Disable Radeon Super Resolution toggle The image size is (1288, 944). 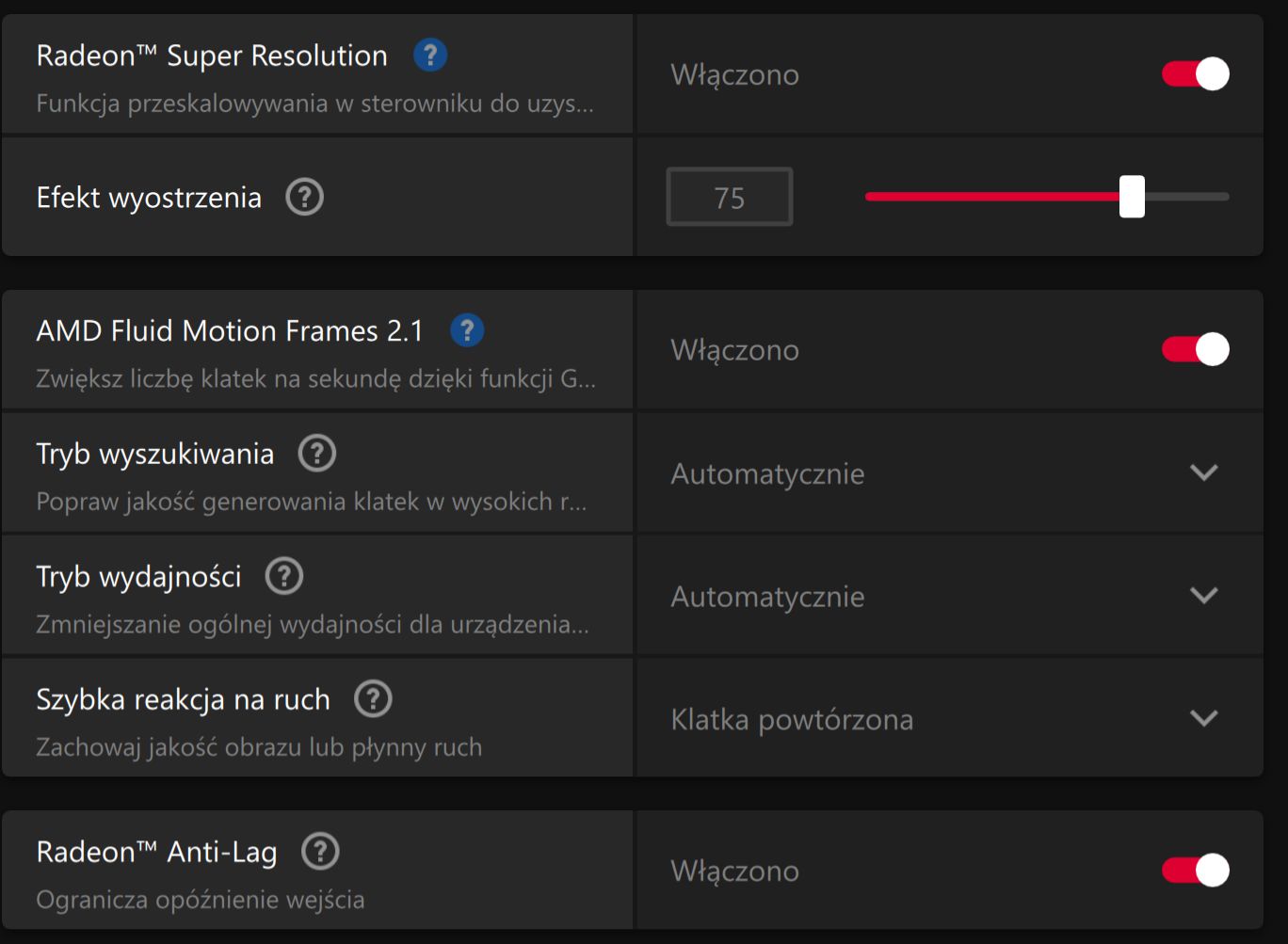click(x=1196, y=74)
